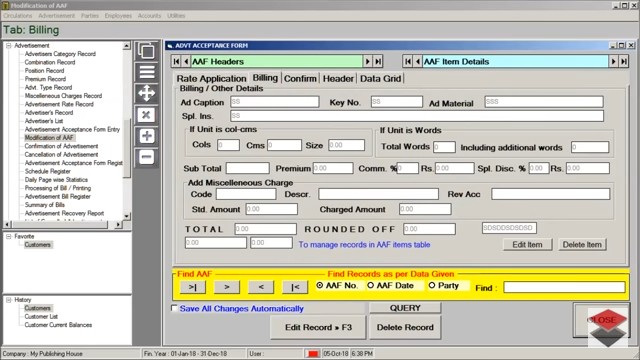
Task: Open the Accounts menu
Action: [x=149, y=16]
